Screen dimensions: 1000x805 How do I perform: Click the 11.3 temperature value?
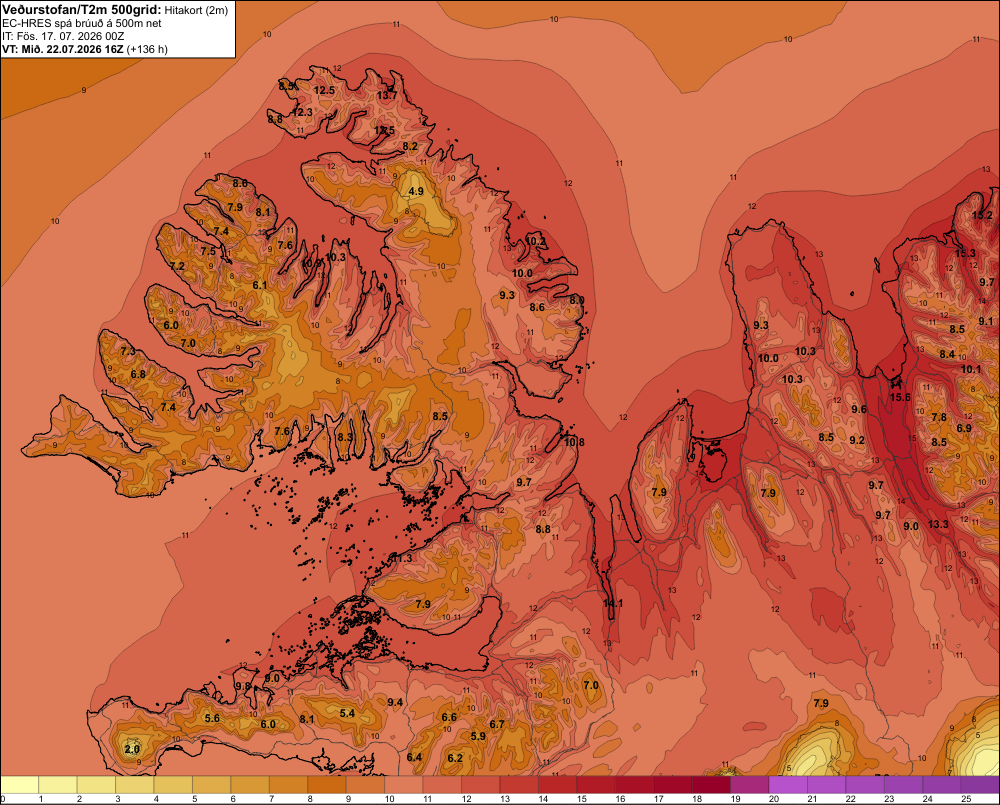coord(402,559)
